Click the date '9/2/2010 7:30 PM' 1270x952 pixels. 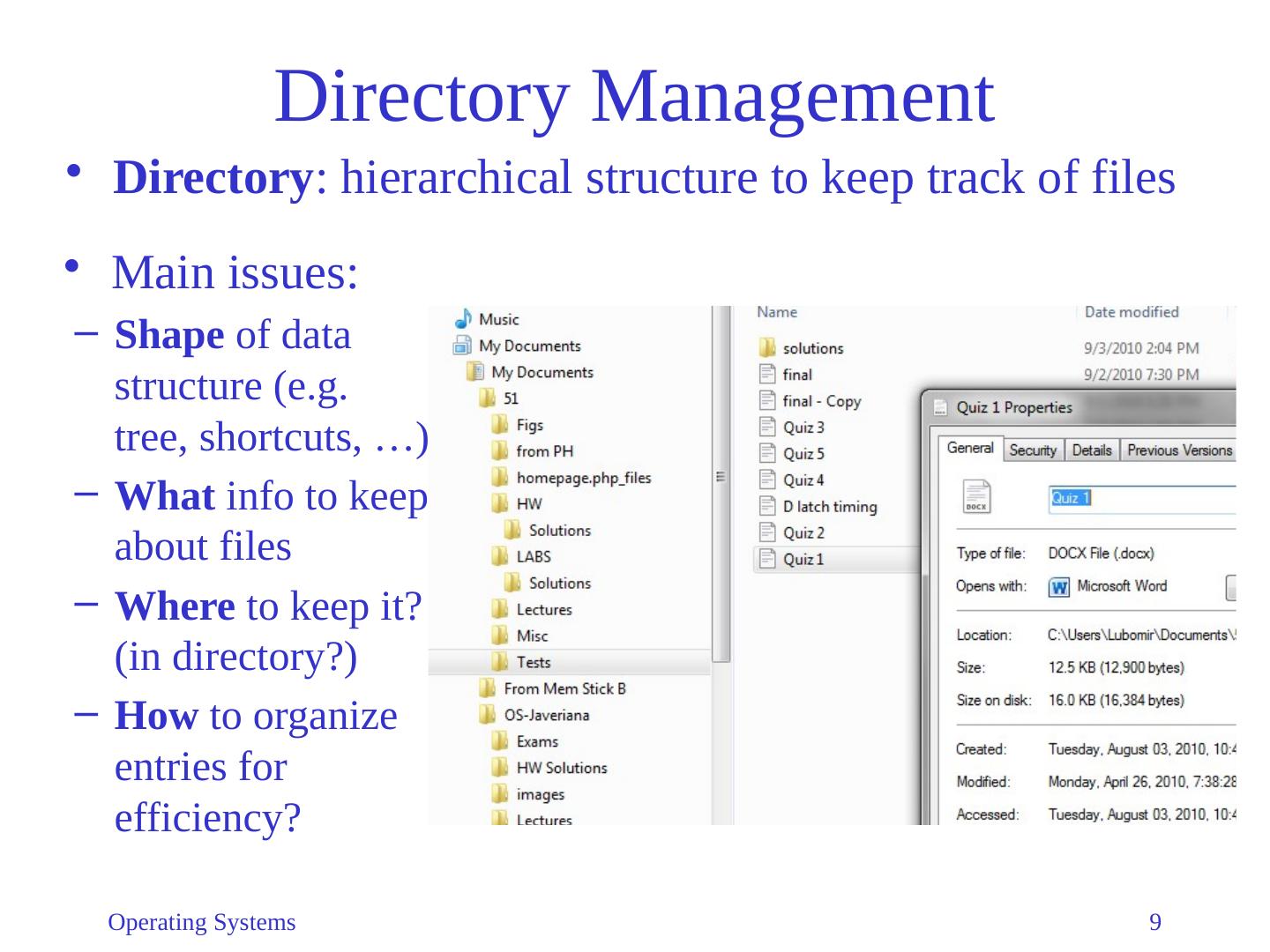tap(1141, 375)
